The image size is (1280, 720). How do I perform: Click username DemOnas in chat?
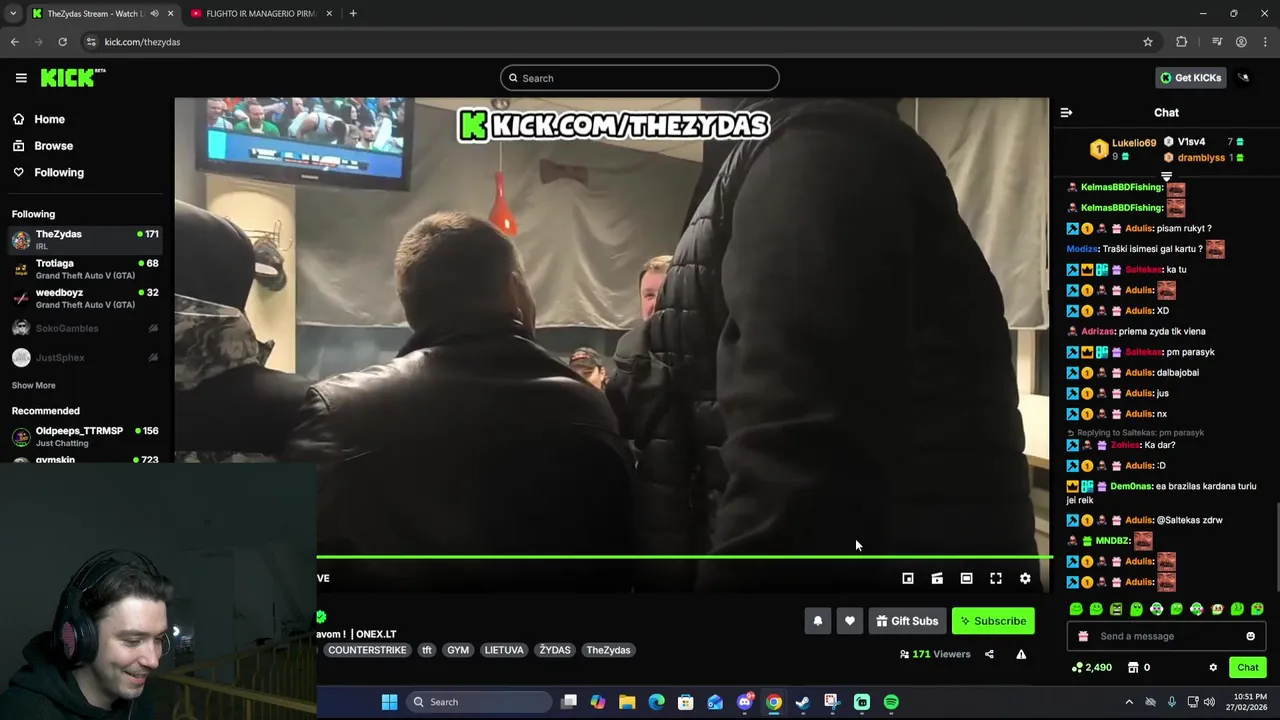1130,486
